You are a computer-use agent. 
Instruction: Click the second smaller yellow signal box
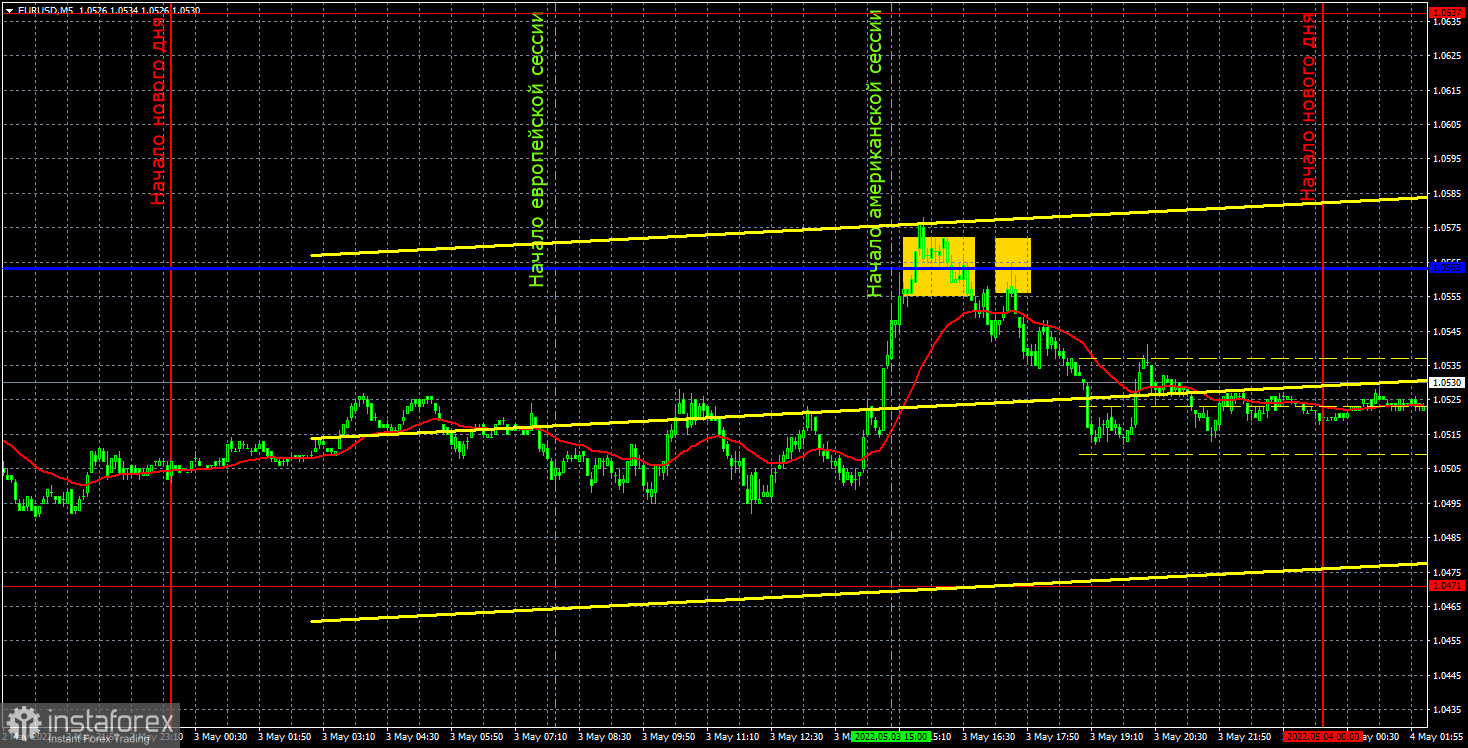(1013, 265)
